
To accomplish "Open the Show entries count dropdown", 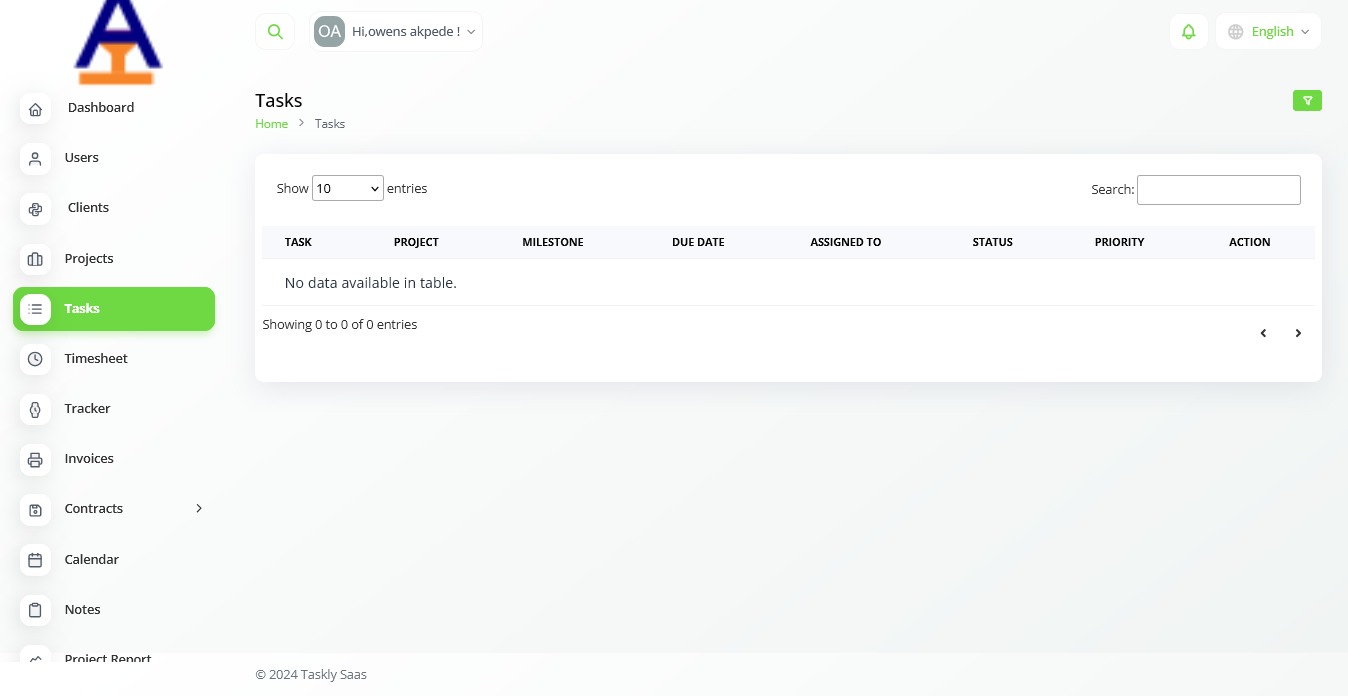I will coord(347,188).
